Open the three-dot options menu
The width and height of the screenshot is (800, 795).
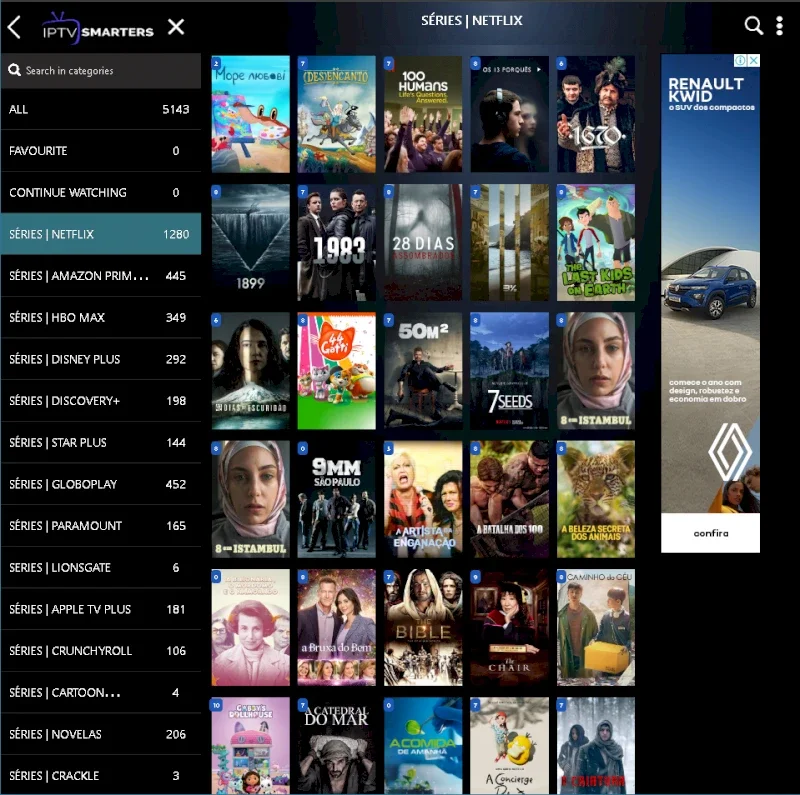point(779,26)
